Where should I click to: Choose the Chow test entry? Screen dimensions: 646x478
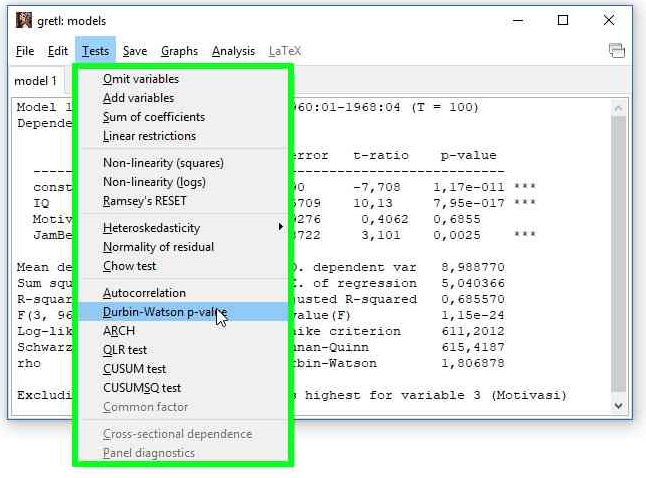pyautogui.click(x=129, y=266)
